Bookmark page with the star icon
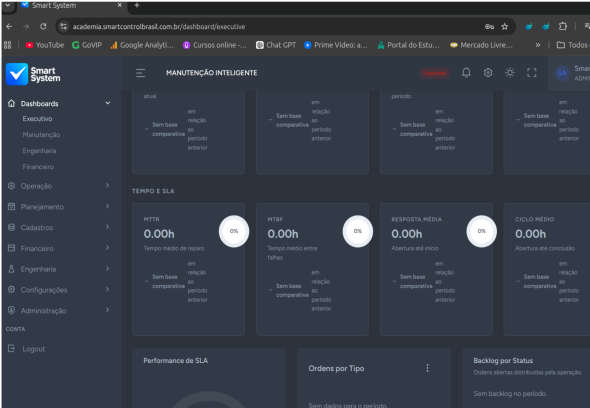 pos(505,26)
